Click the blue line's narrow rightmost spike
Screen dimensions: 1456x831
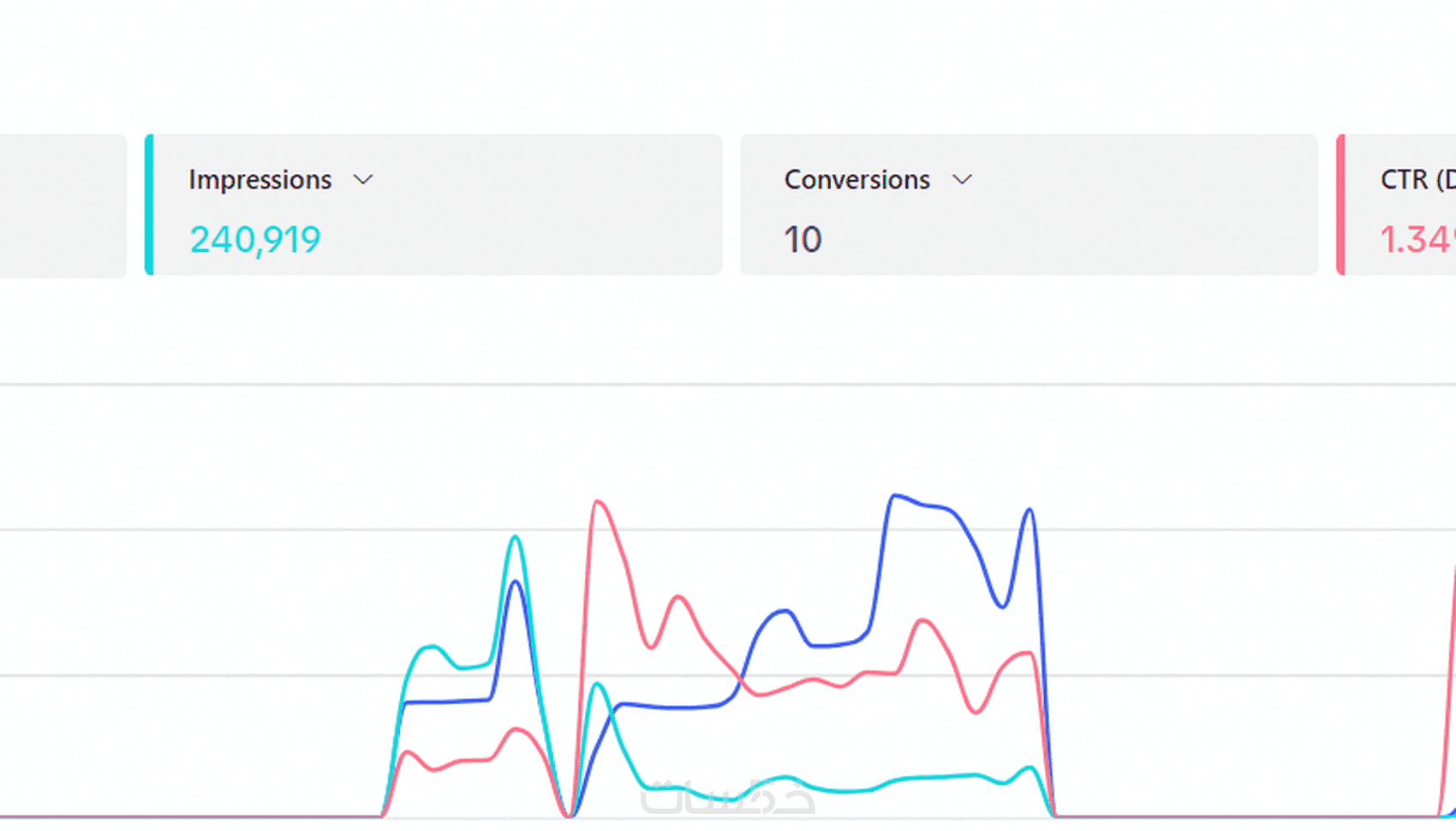pyautogui.click(x=1029, y=510)
